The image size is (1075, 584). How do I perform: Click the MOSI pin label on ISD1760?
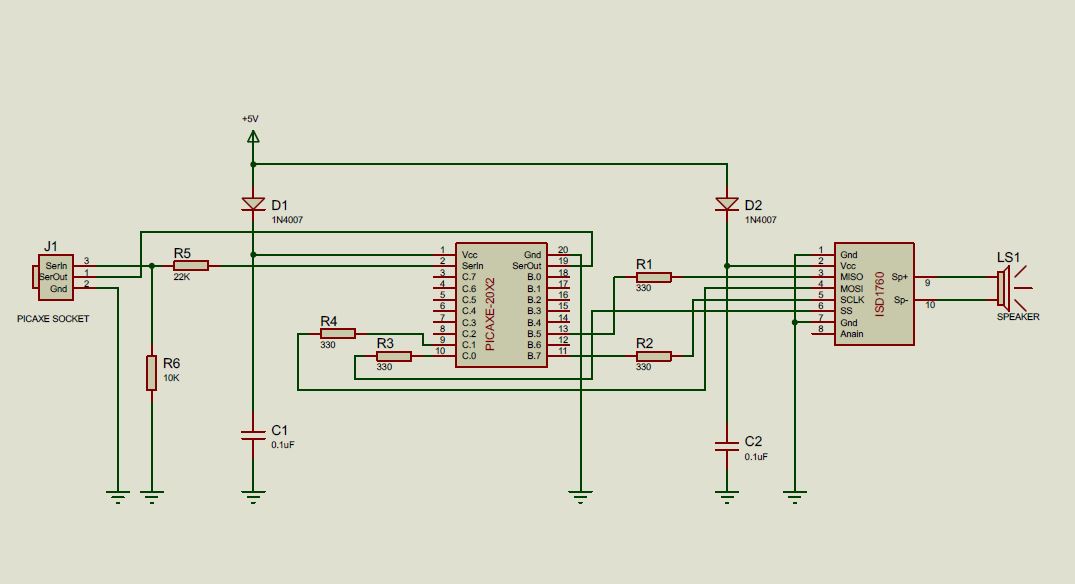(851, 289)
